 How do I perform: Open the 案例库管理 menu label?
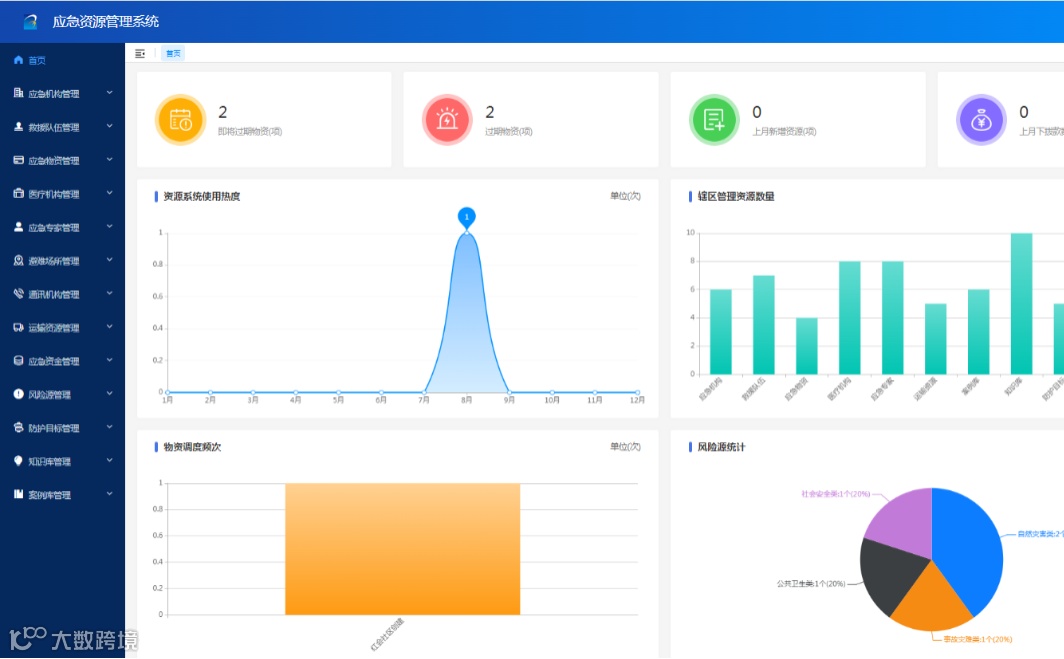click(x=50, y=495)
